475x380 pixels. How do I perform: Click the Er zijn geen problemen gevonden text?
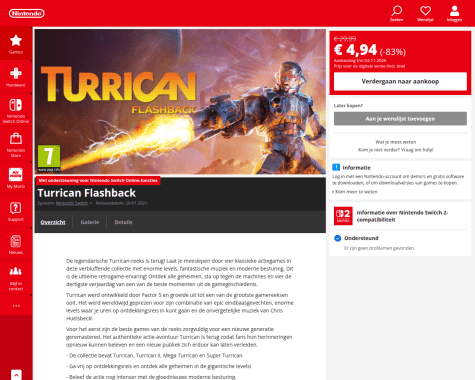[380, 248]
